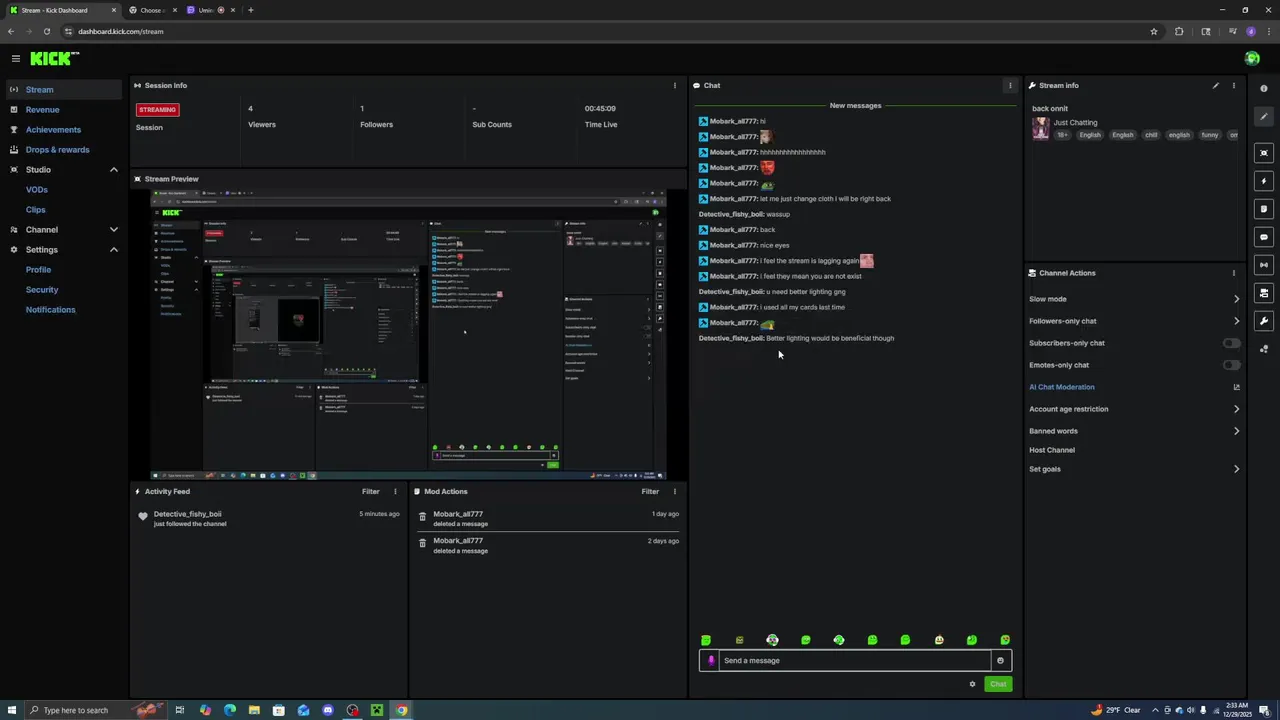The width and height of the screenshot is (1280, 720).
Task: Open Activity Feed three-dot menu
Action: point(395,492)
